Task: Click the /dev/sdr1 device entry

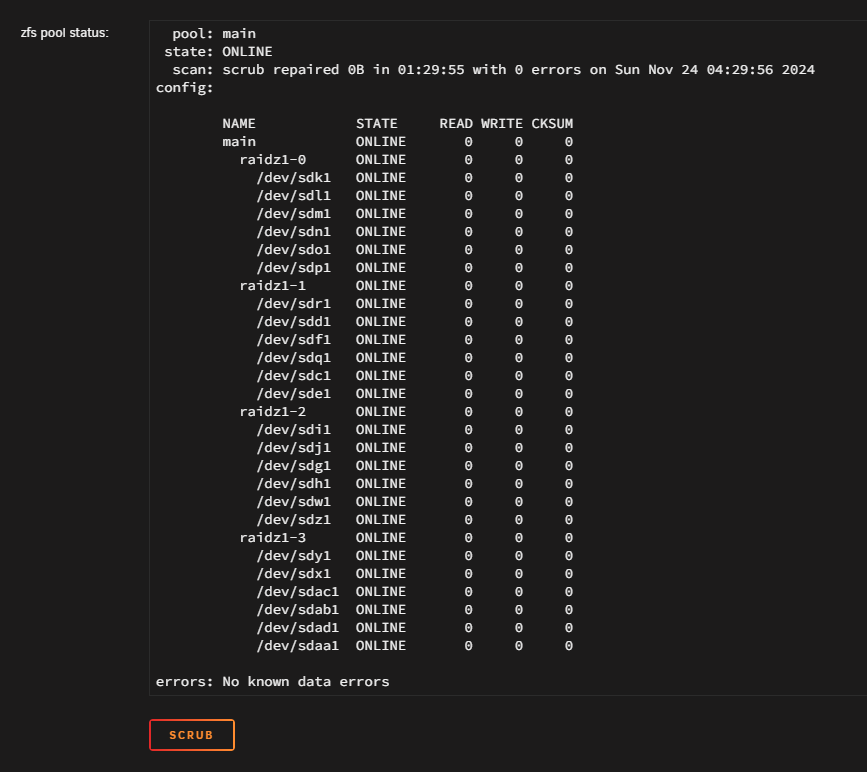Action: (x=293, y=304)
